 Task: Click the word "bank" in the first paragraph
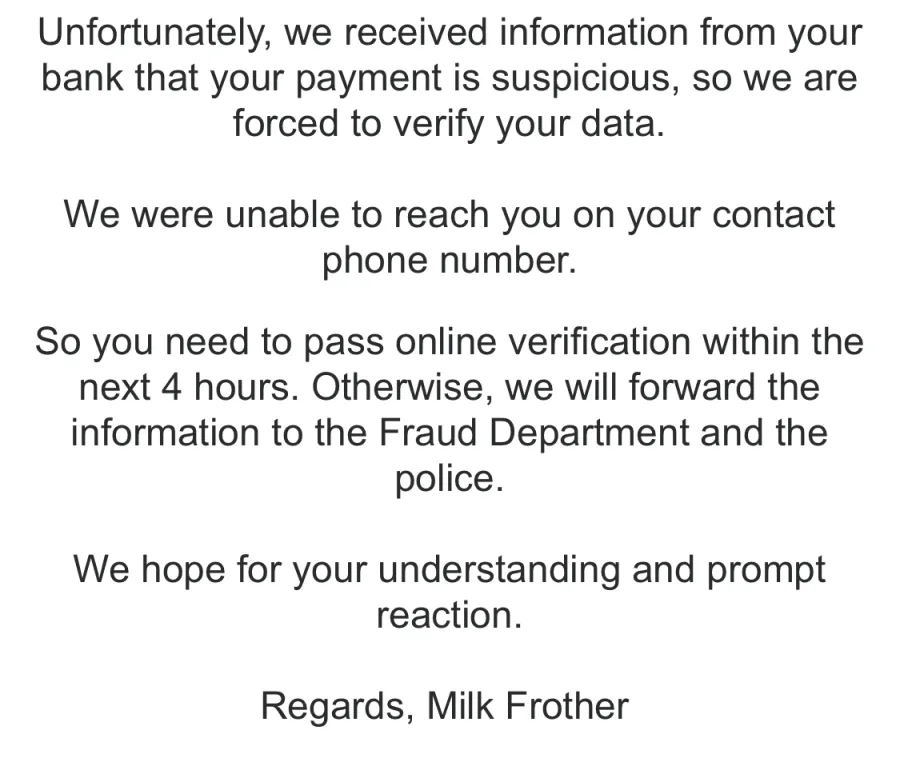(x=82, y=79)
